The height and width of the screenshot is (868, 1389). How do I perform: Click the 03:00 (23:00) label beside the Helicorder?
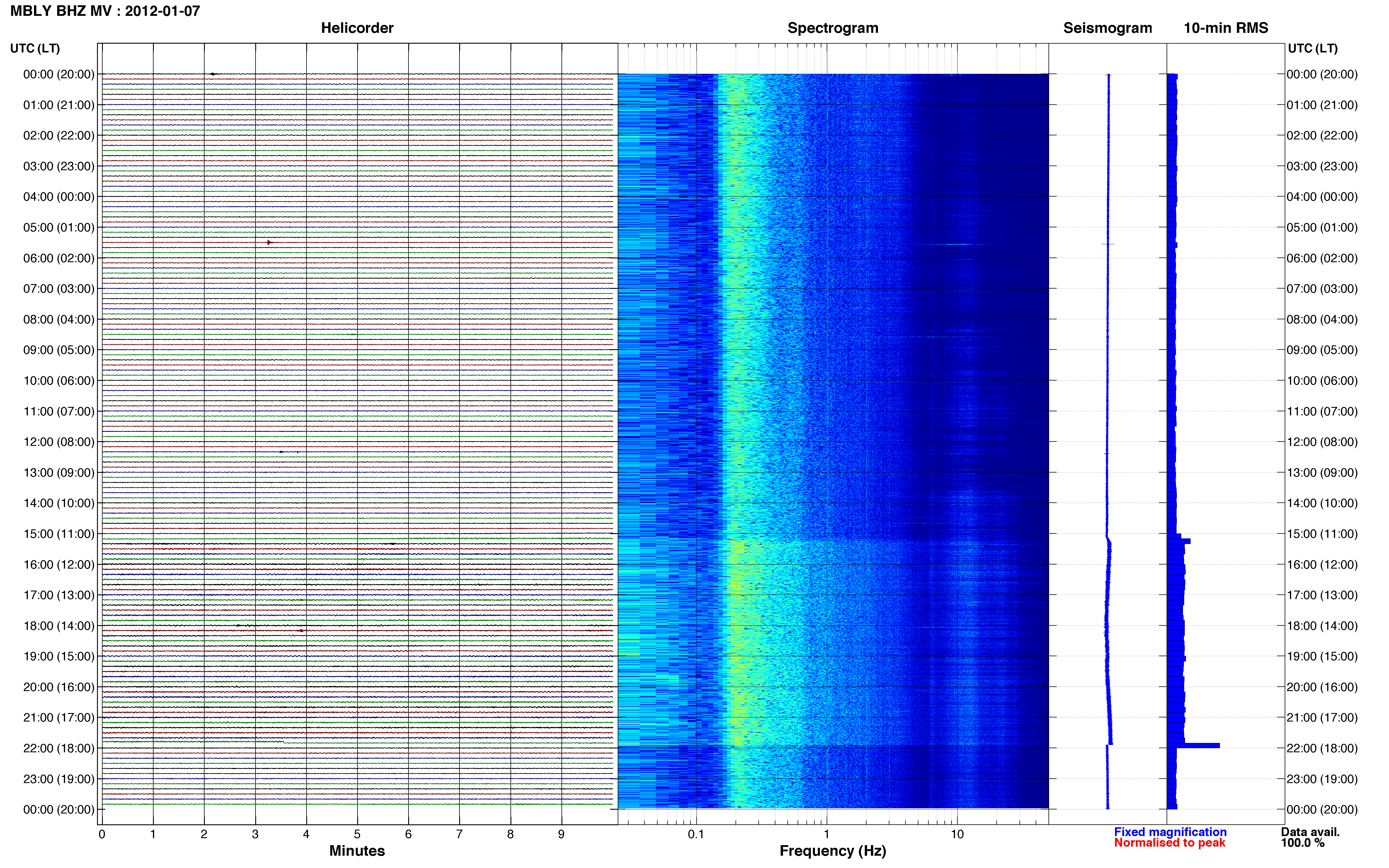tap(59, 166)
